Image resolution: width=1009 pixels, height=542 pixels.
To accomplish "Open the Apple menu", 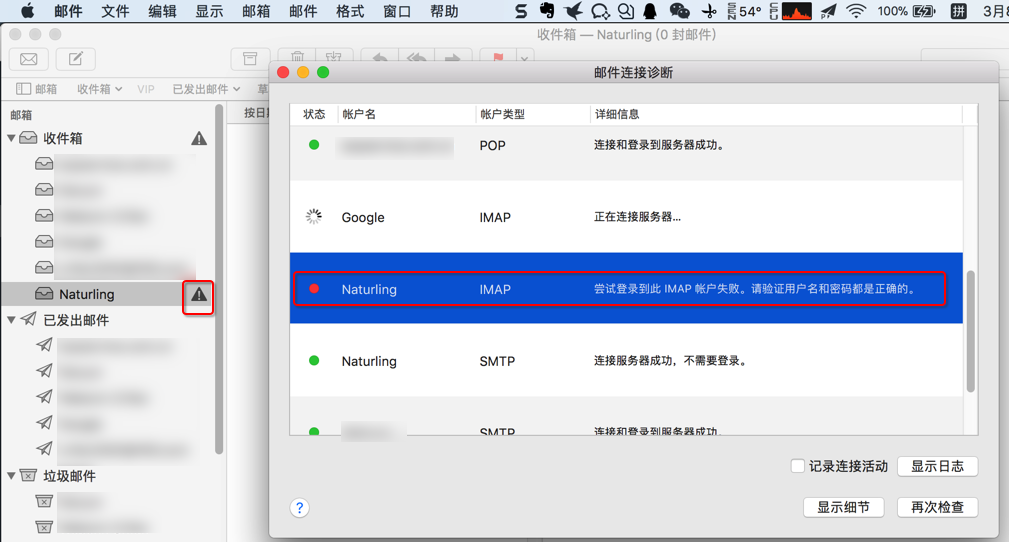I will (x=28, y=11).
